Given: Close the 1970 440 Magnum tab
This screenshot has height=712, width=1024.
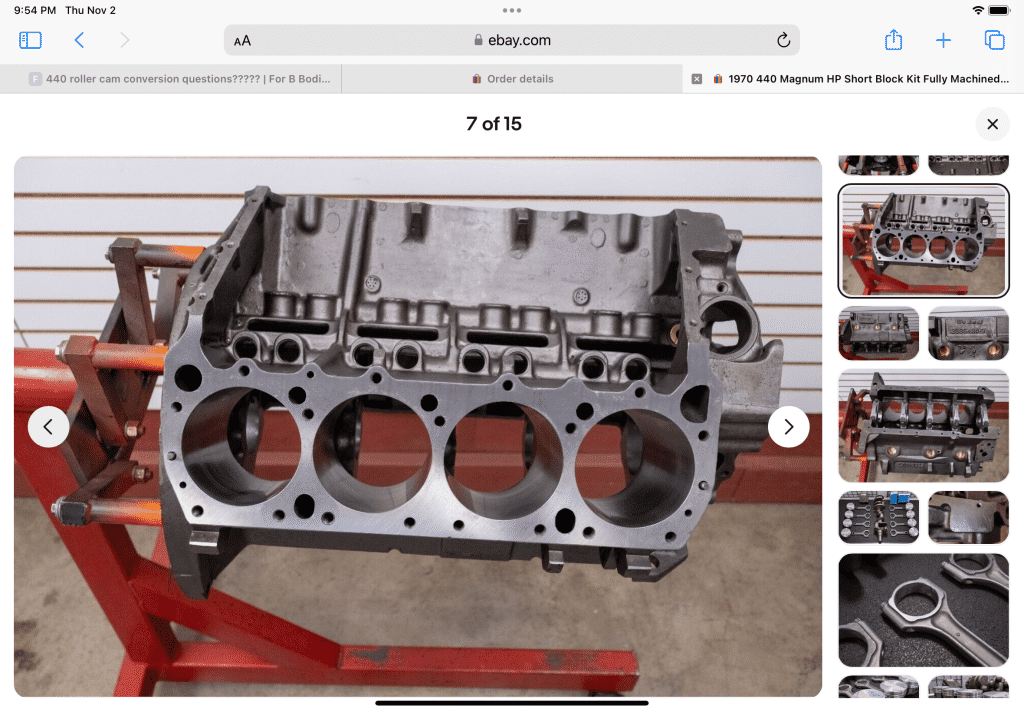Looking at the screenshot, I should (697, 79).
